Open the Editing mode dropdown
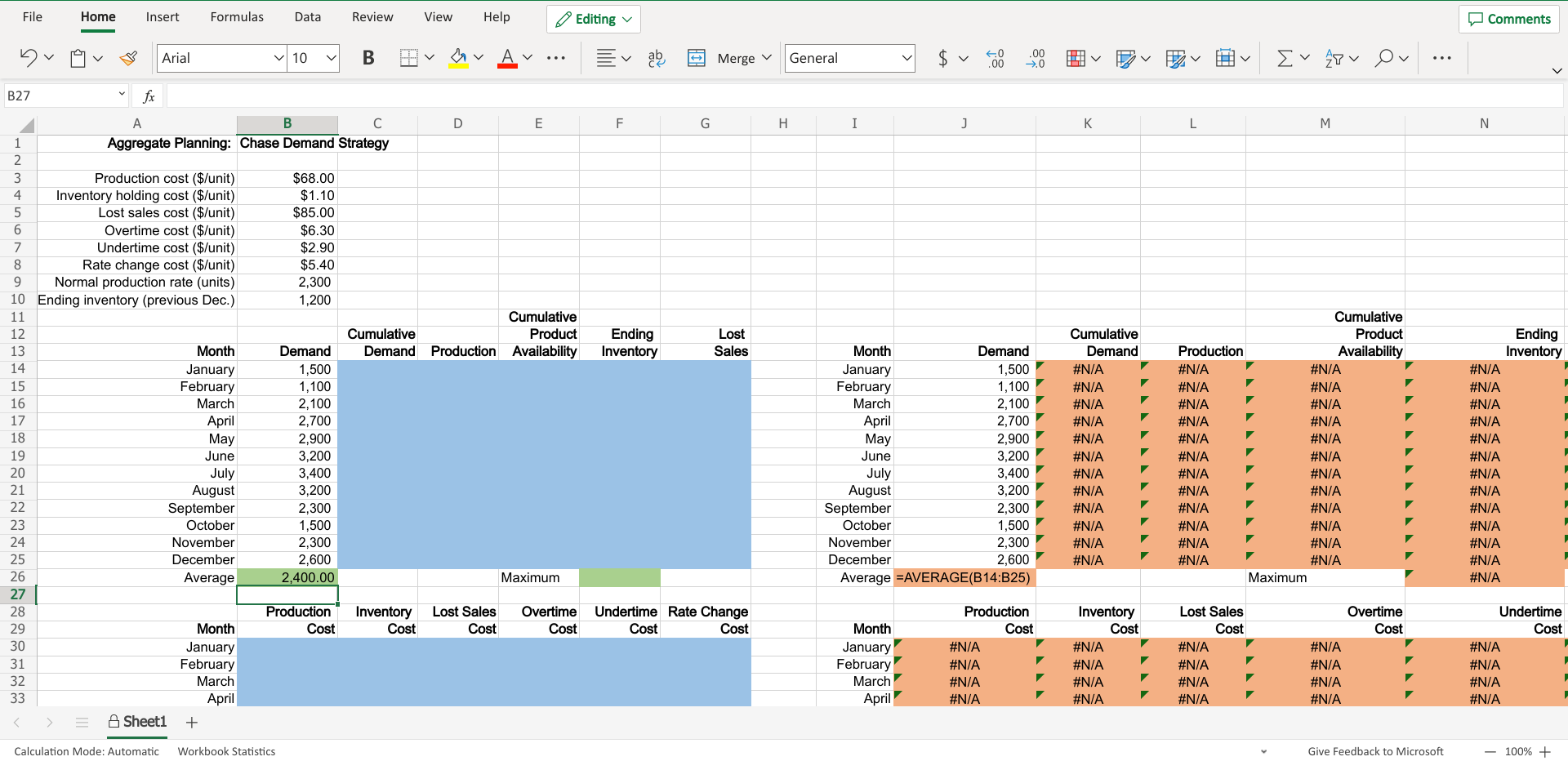The width and height of the screenshot is (1568, 761). 593,19
